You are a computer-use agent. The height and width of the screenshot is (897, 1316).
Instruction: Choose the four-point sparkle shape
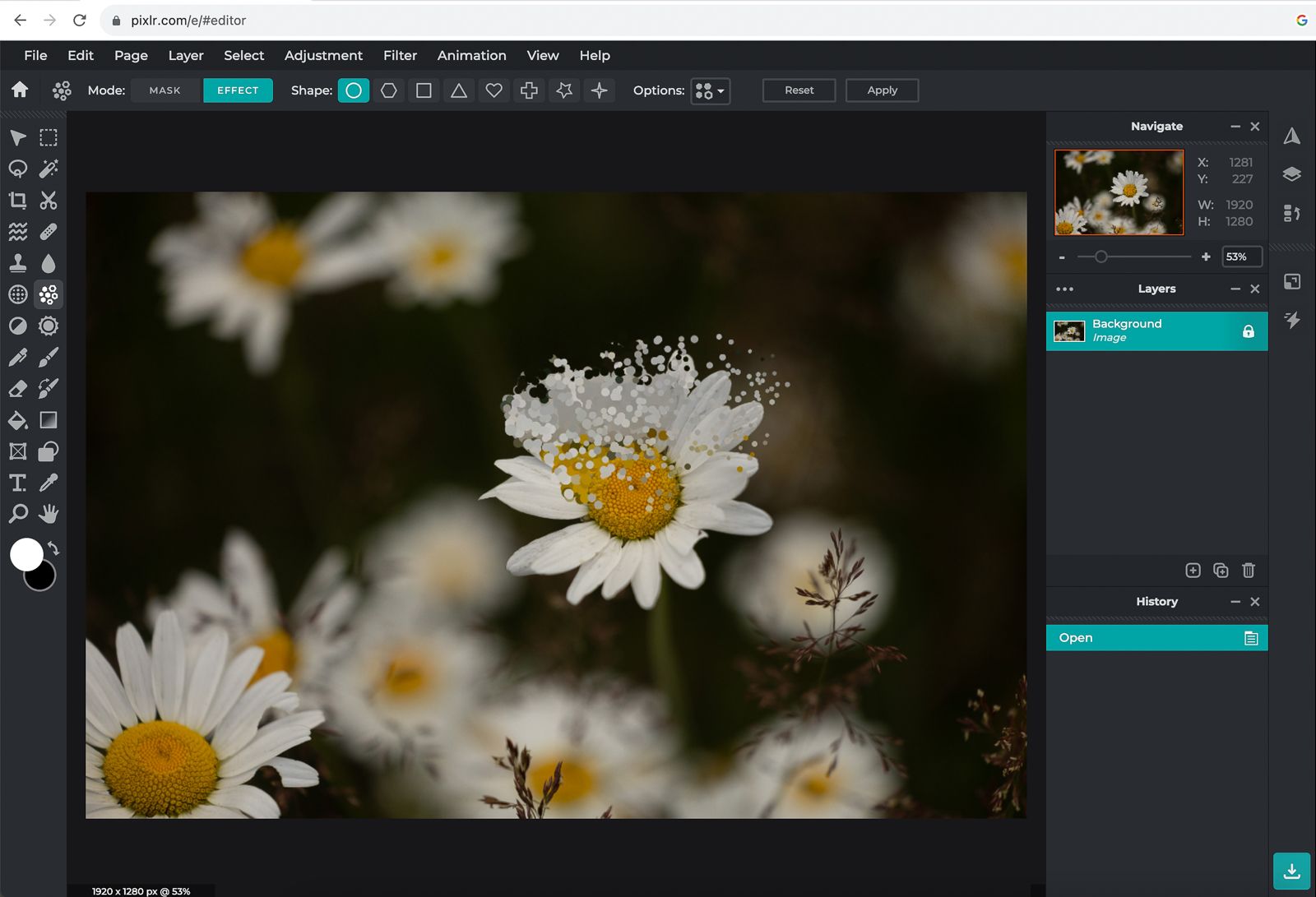pyautogui.click(x=600, y=90)
